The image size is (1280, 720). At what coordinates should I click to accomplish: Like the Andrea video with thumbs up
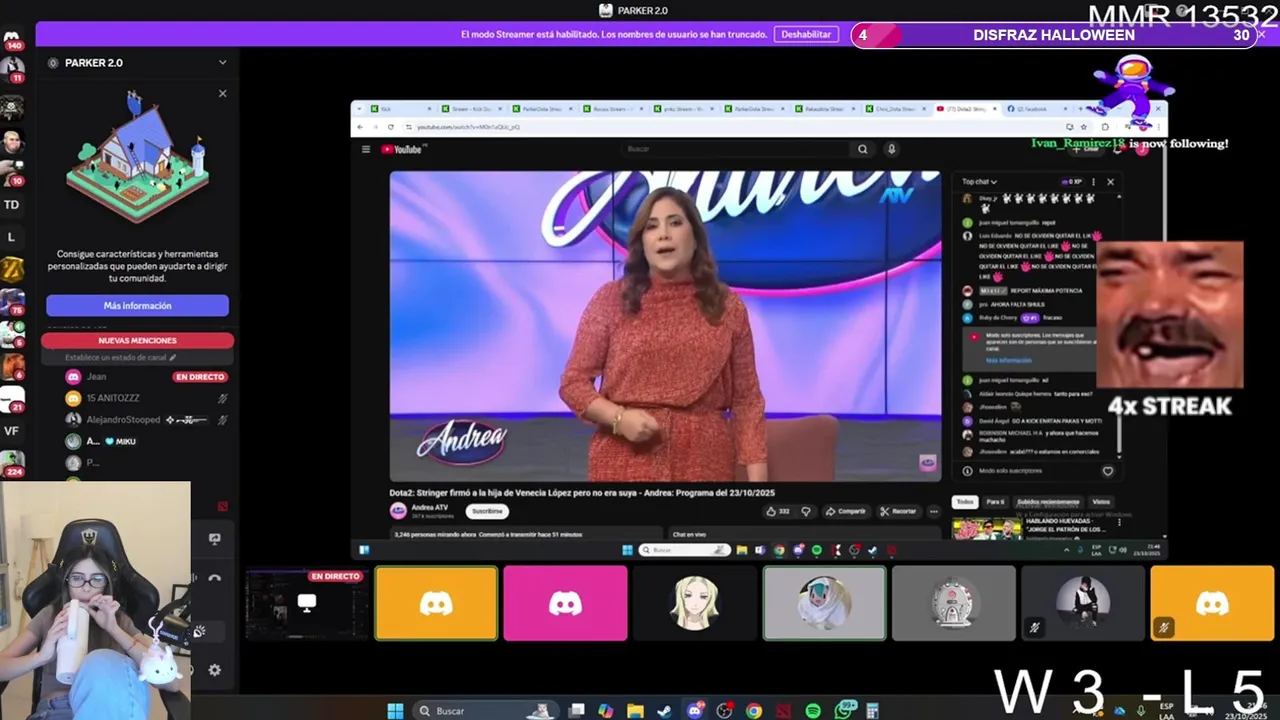click(x=776, y=511)
